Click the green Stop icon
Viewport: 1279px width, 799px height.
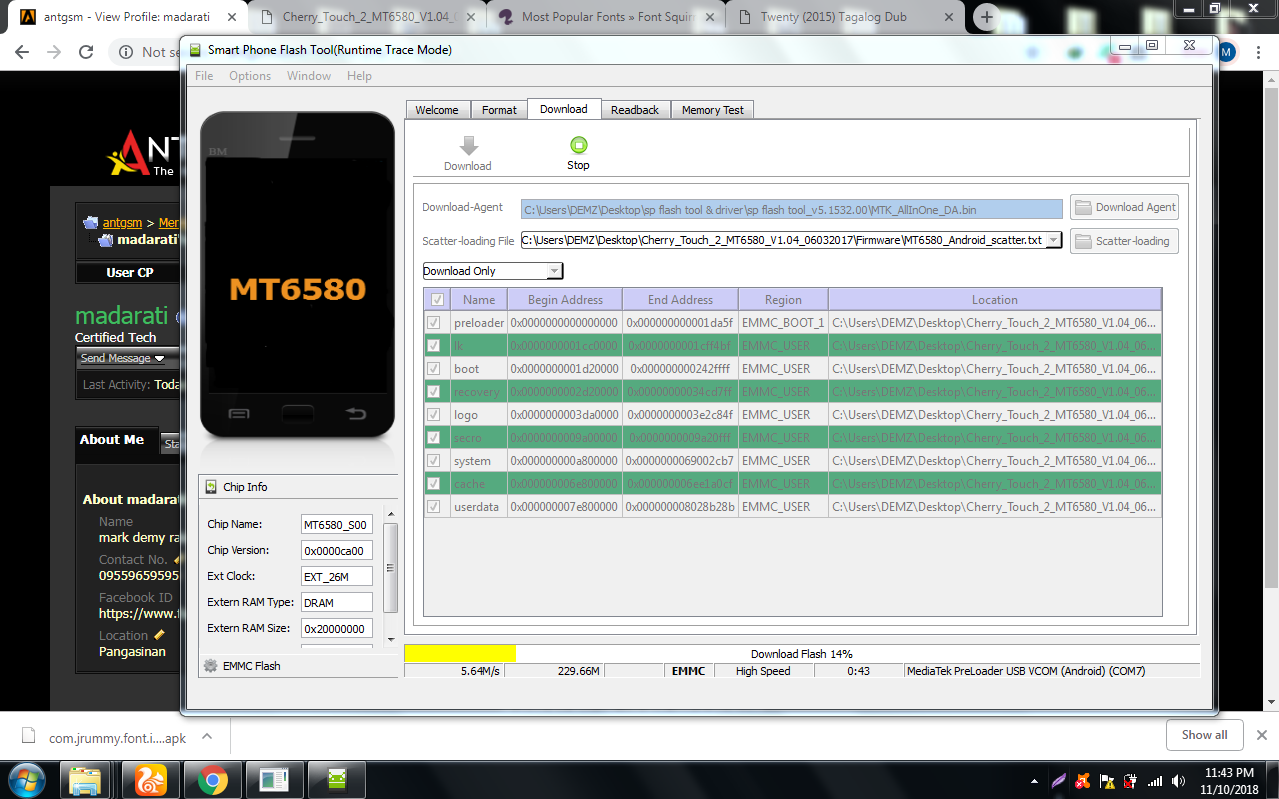[578, 145]
